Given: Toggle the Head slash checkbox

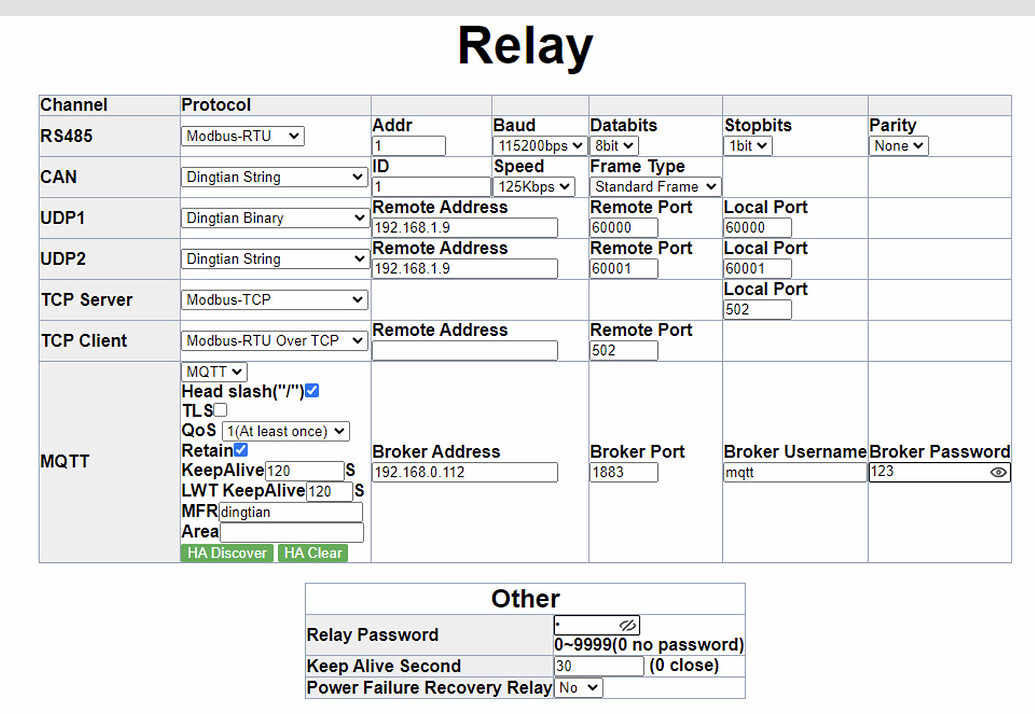Looking at the screenshot, I should [x=312, y=391].
